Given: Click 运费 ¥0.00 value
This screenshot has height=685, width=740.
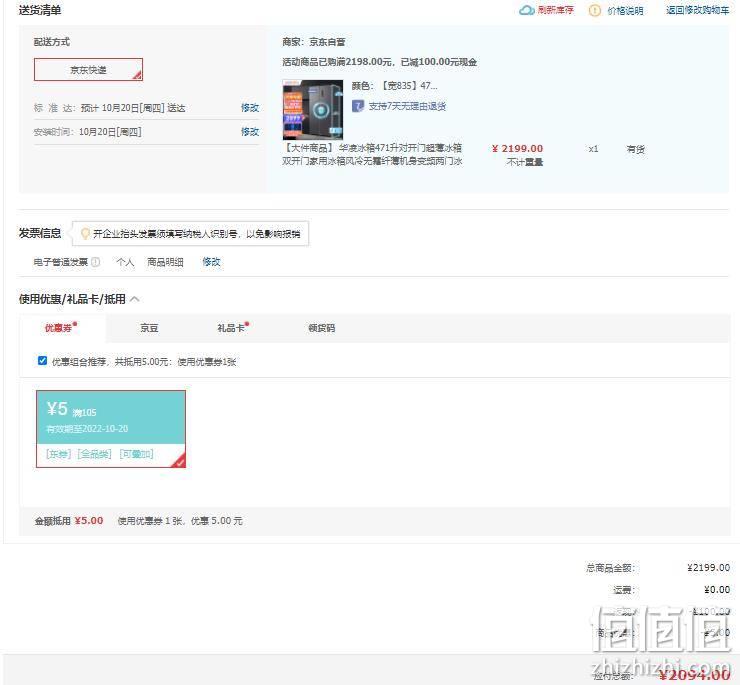Looking at the screenshot, I should 717,590.
